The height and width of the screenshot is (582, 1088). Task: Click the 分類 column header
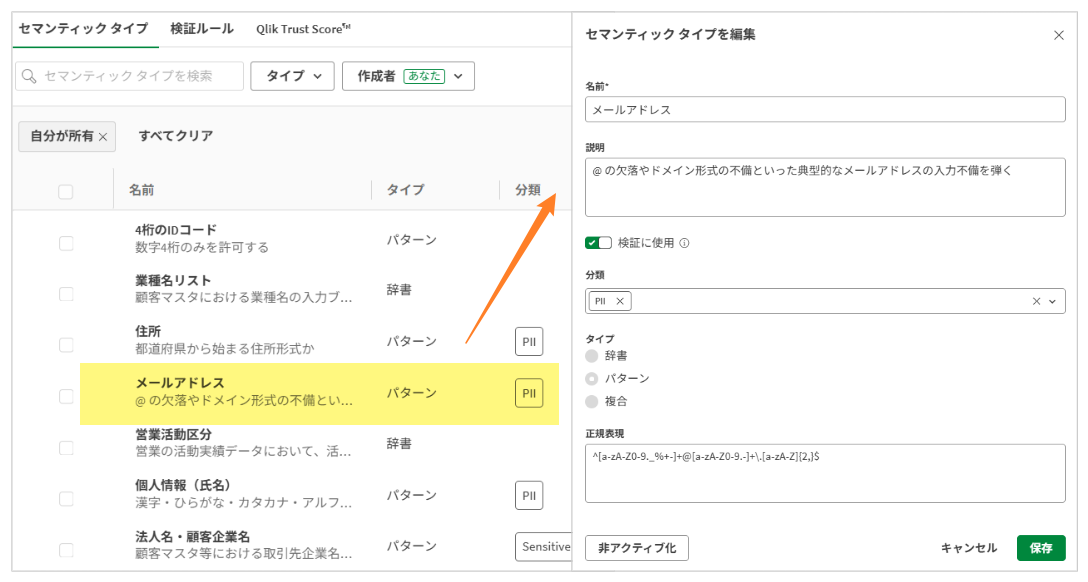tap(527, 190)
